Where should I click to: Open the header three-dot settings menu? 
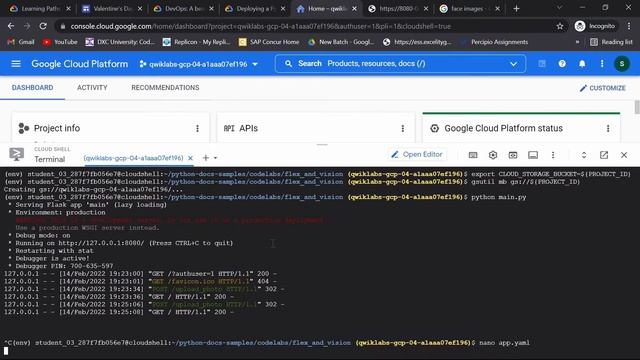coord(602,64)
